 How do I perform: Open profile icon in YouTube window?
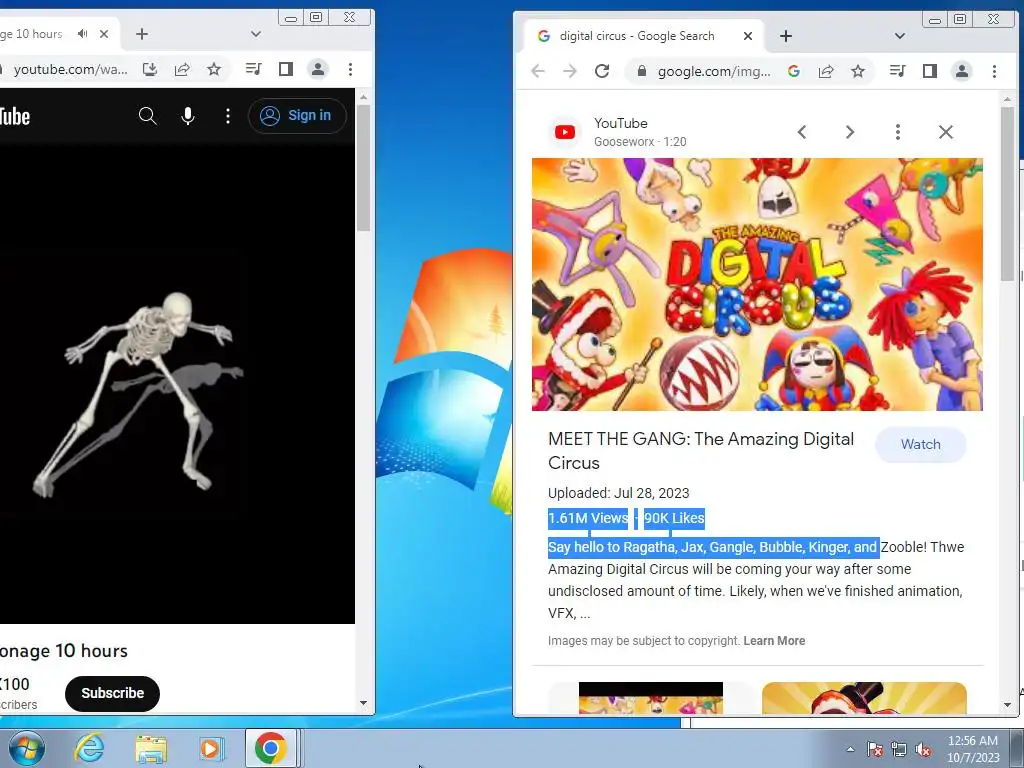click(318, 69)
